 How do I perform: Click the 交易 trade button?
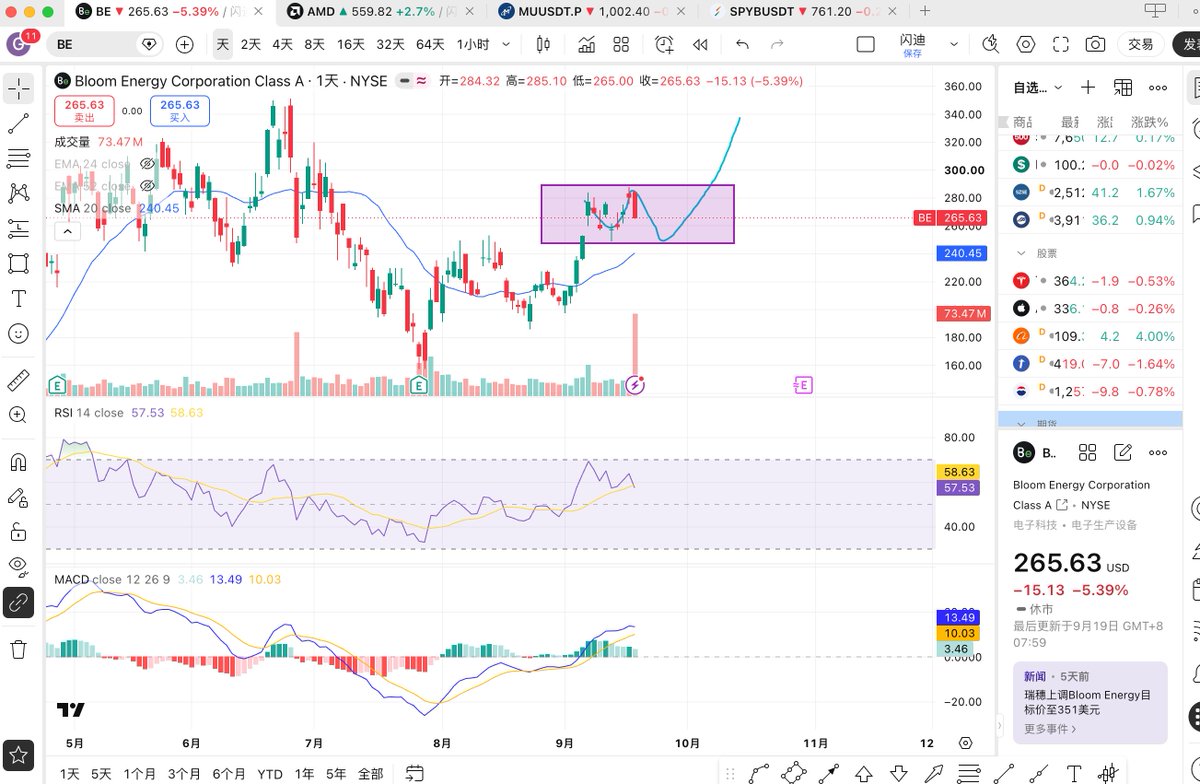(1141, 45)
